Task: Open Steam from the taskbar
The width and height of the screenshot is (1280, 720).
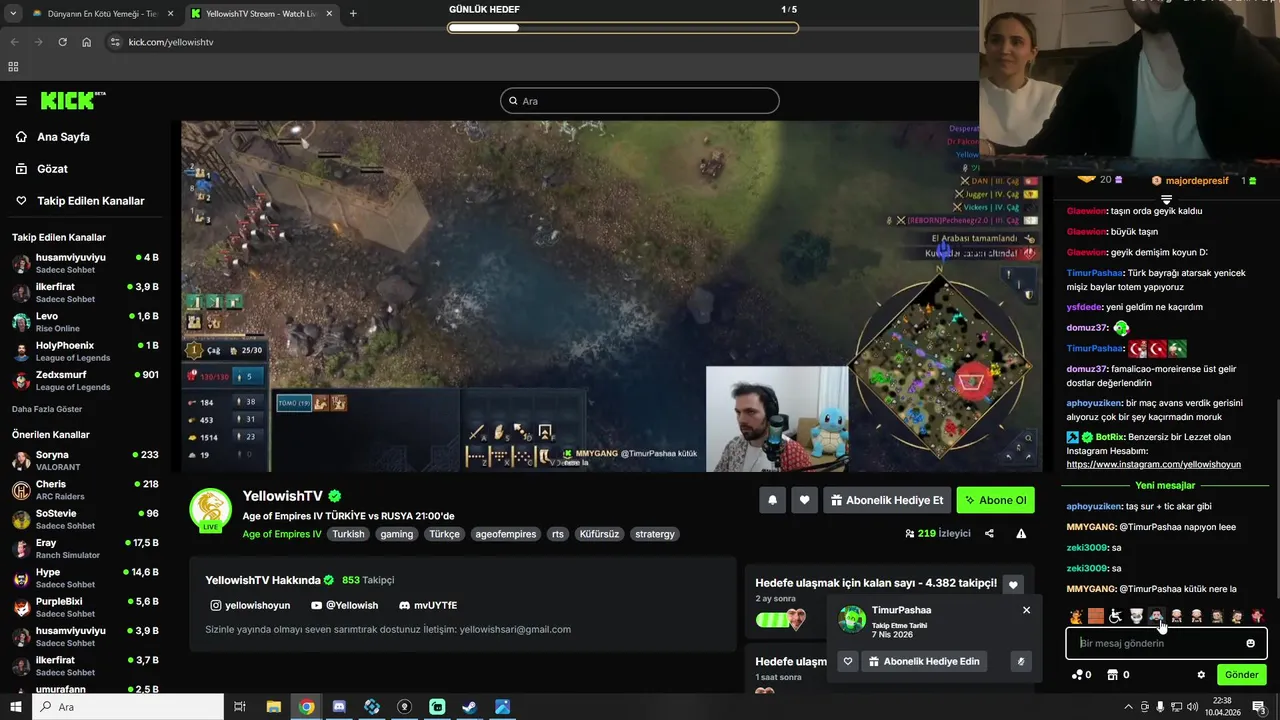Action: click(469, 707)
